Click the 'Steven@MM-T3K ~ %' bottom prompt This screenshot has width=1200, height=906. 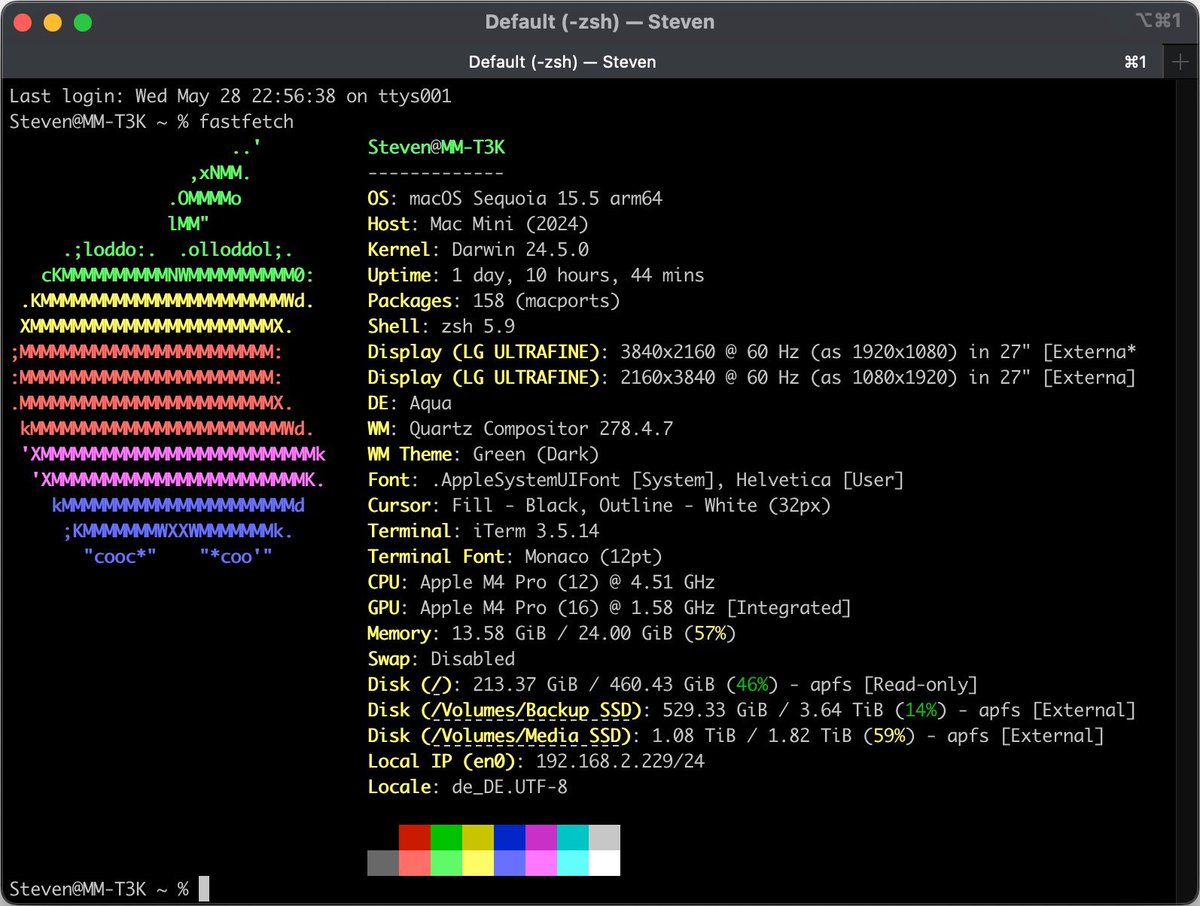(99, 888)
